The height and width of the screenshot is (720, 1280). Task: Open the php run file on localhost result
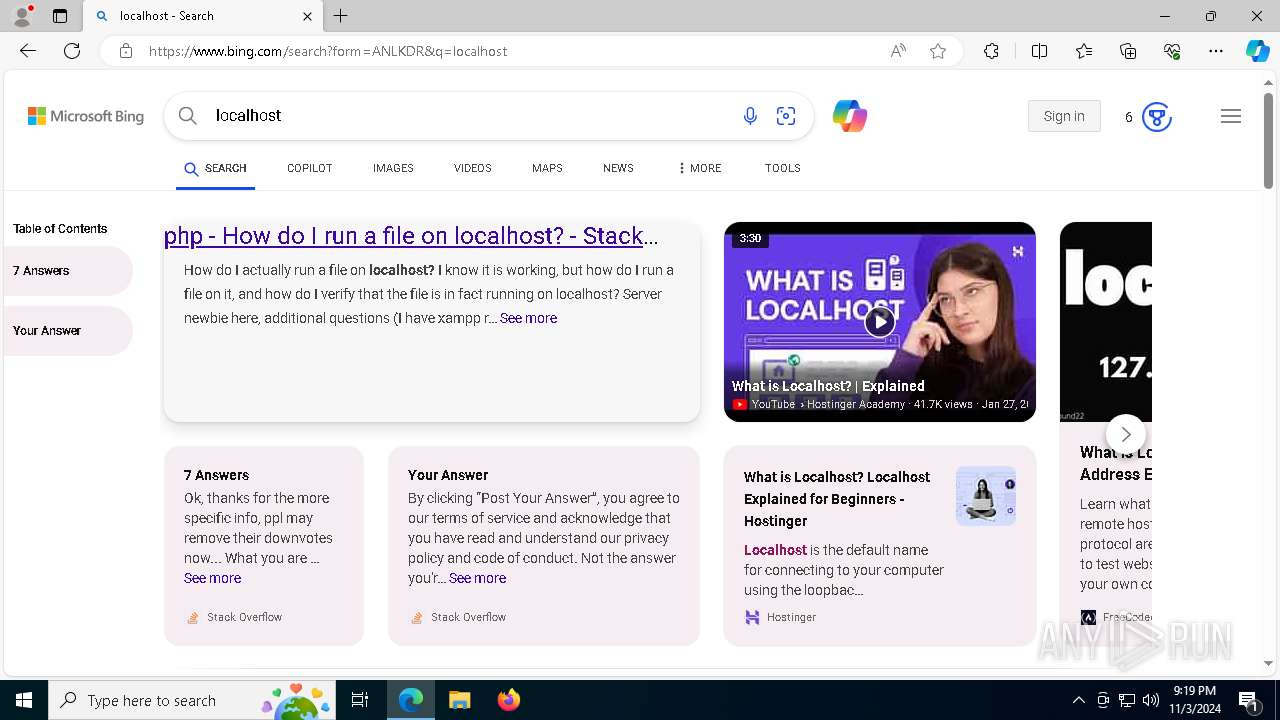pyautogui.click(x=411, y=236)
